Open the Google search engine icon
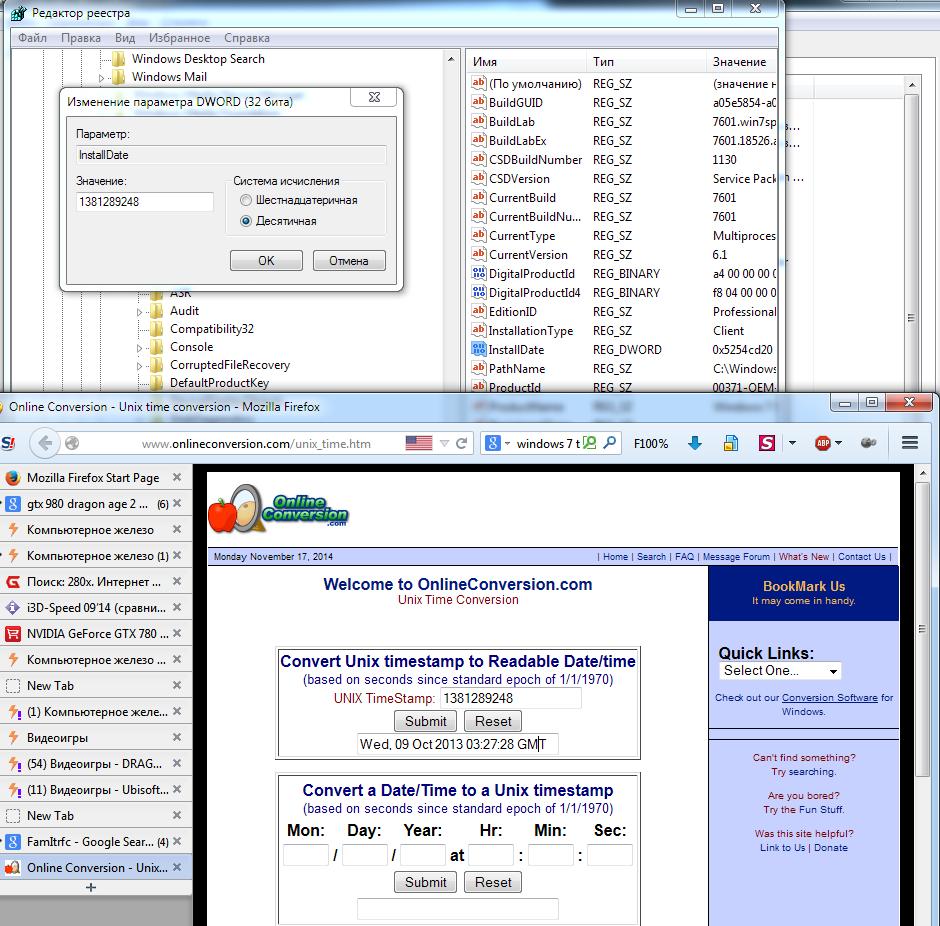940x926 pixels. tap(492, 444)
